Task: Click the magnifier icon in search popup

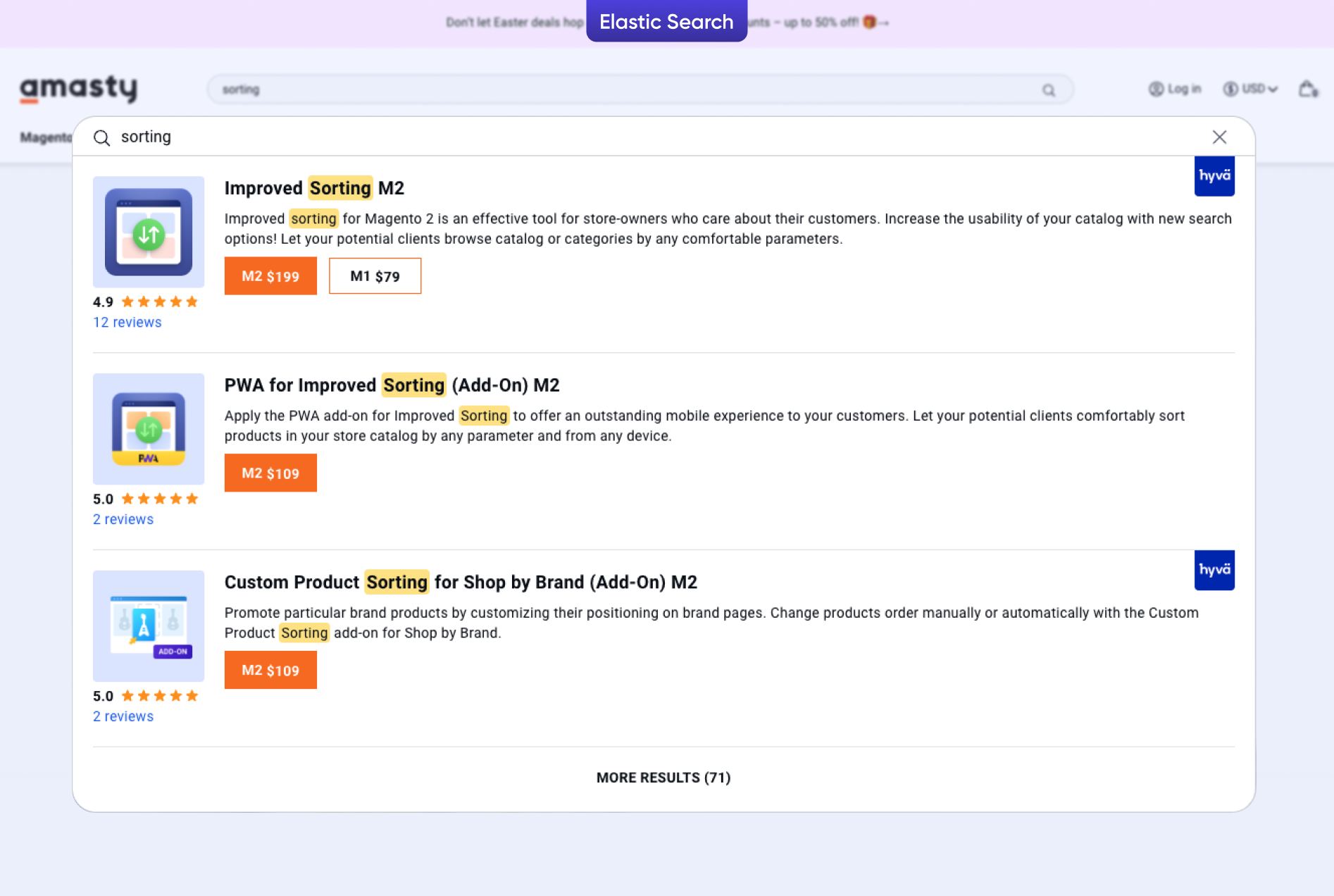Action: [102, 137]
